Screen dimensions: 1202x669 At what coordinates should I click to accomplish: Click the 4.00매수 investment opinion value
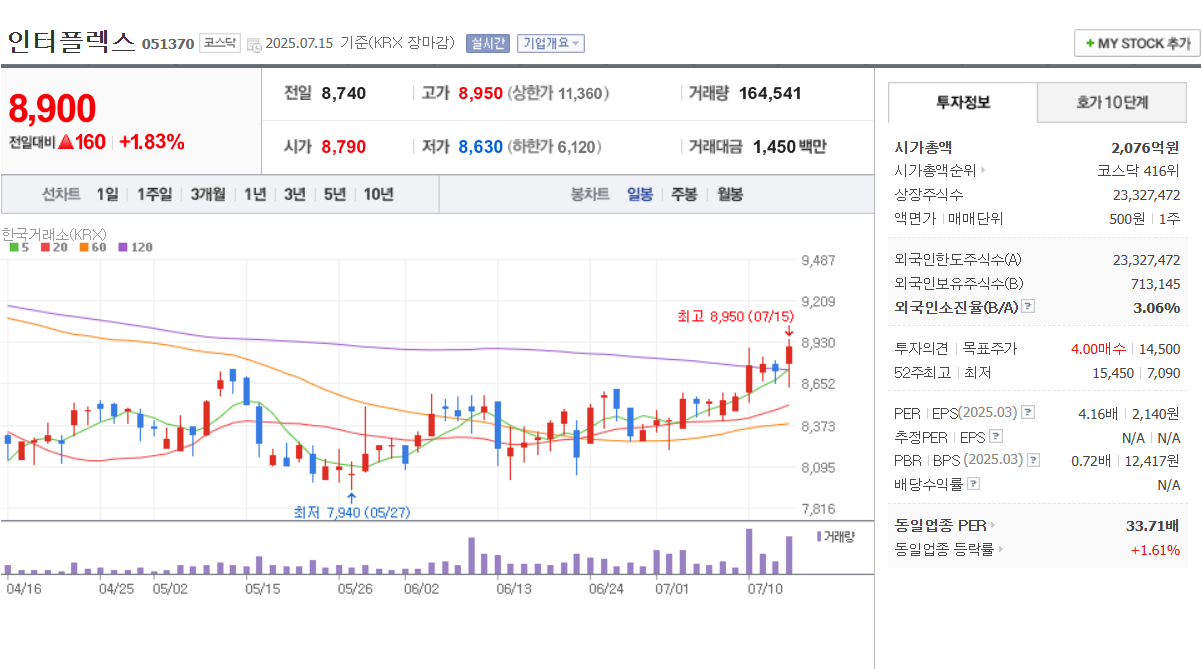(1098, 349)
